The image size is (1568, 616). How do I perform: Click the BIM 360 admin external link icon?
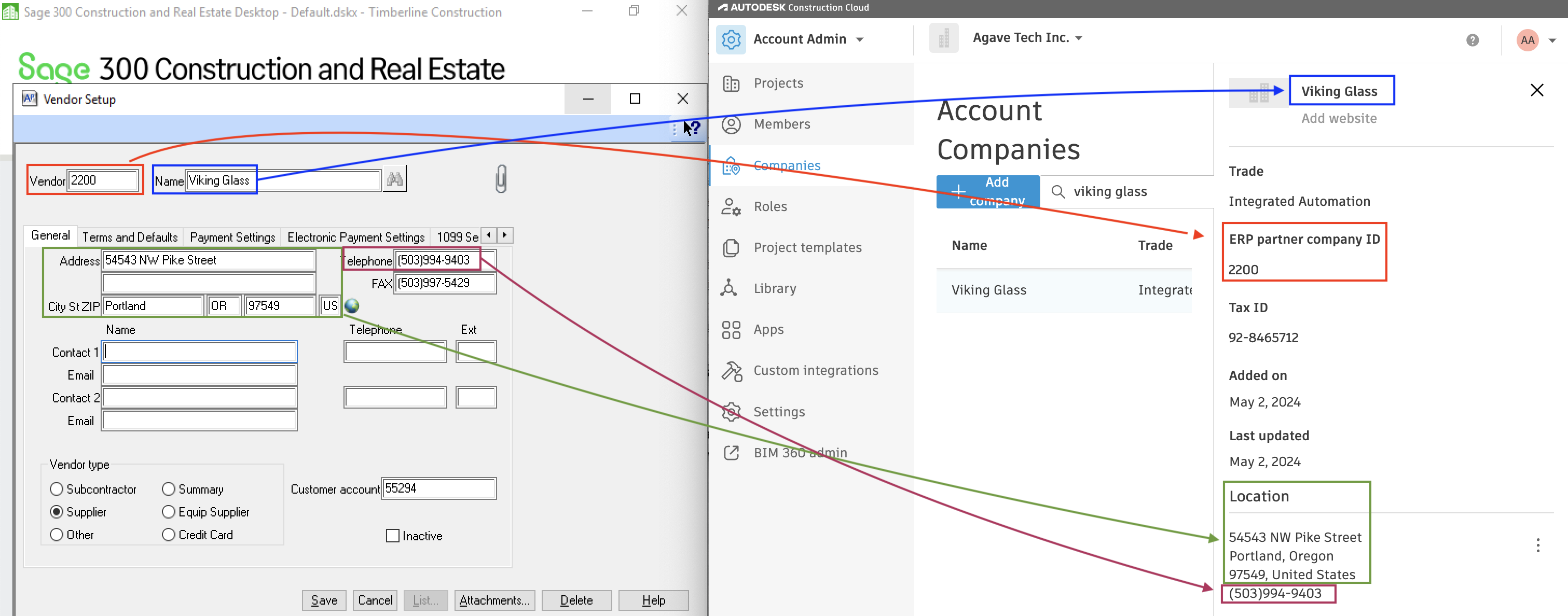tap(731, 453)
